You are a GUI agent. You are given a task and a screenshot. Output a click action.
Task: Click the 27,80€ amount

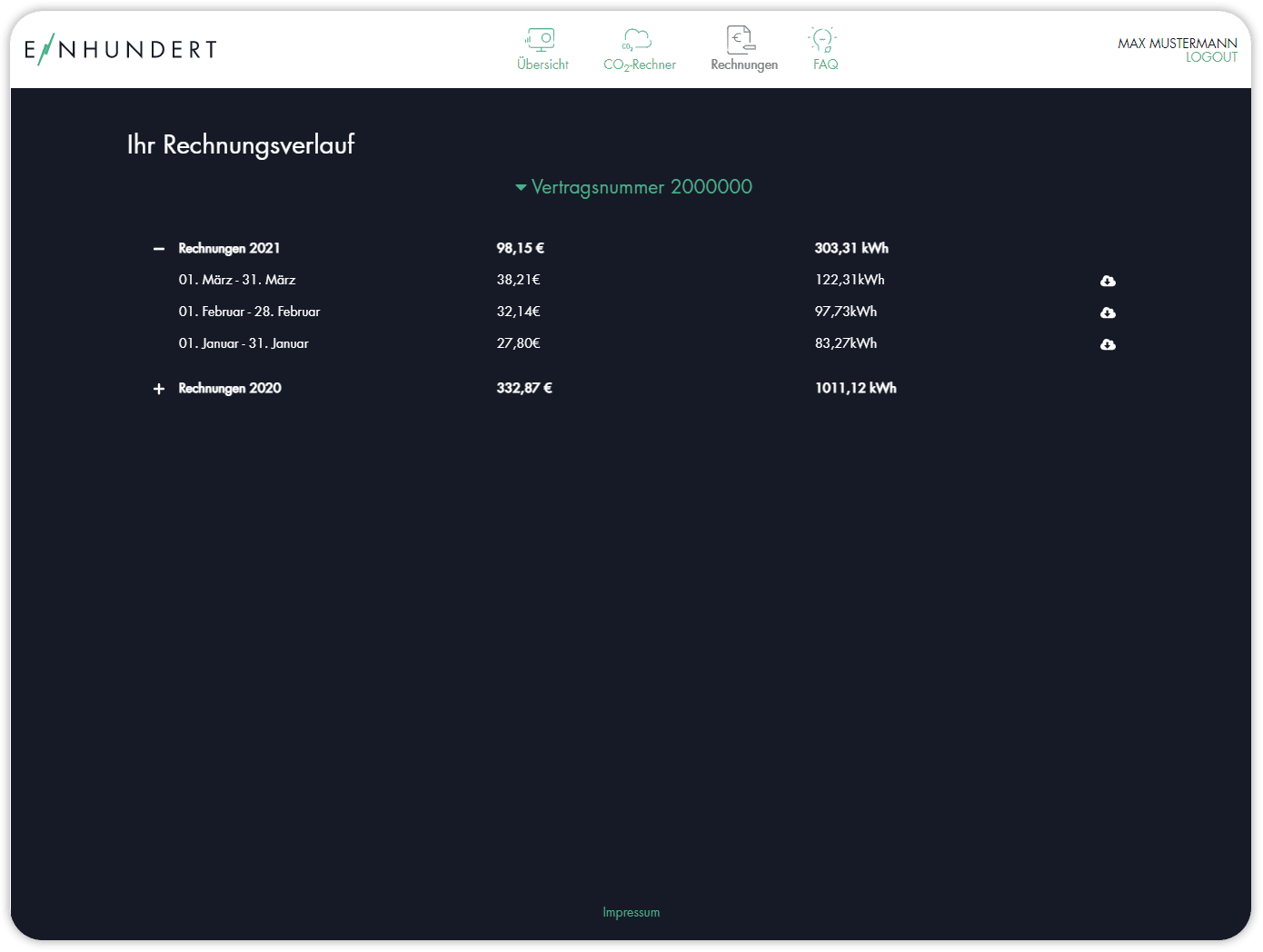[518, 343]
